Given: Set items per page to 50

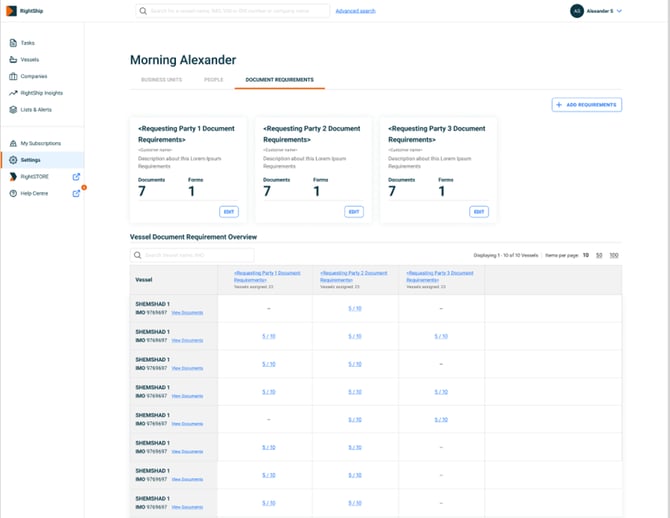Looking at the screenshot, I should (x=599, y=255).
